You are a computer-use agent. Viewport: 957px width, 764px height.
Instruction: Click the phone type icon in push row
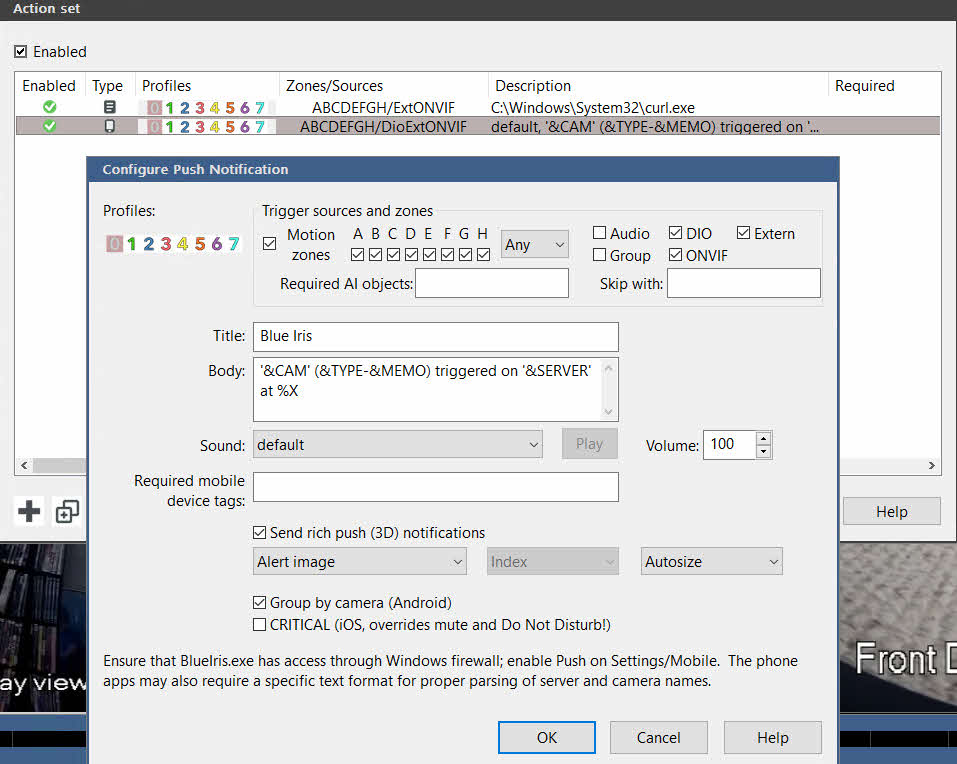(x=109, y=126)
